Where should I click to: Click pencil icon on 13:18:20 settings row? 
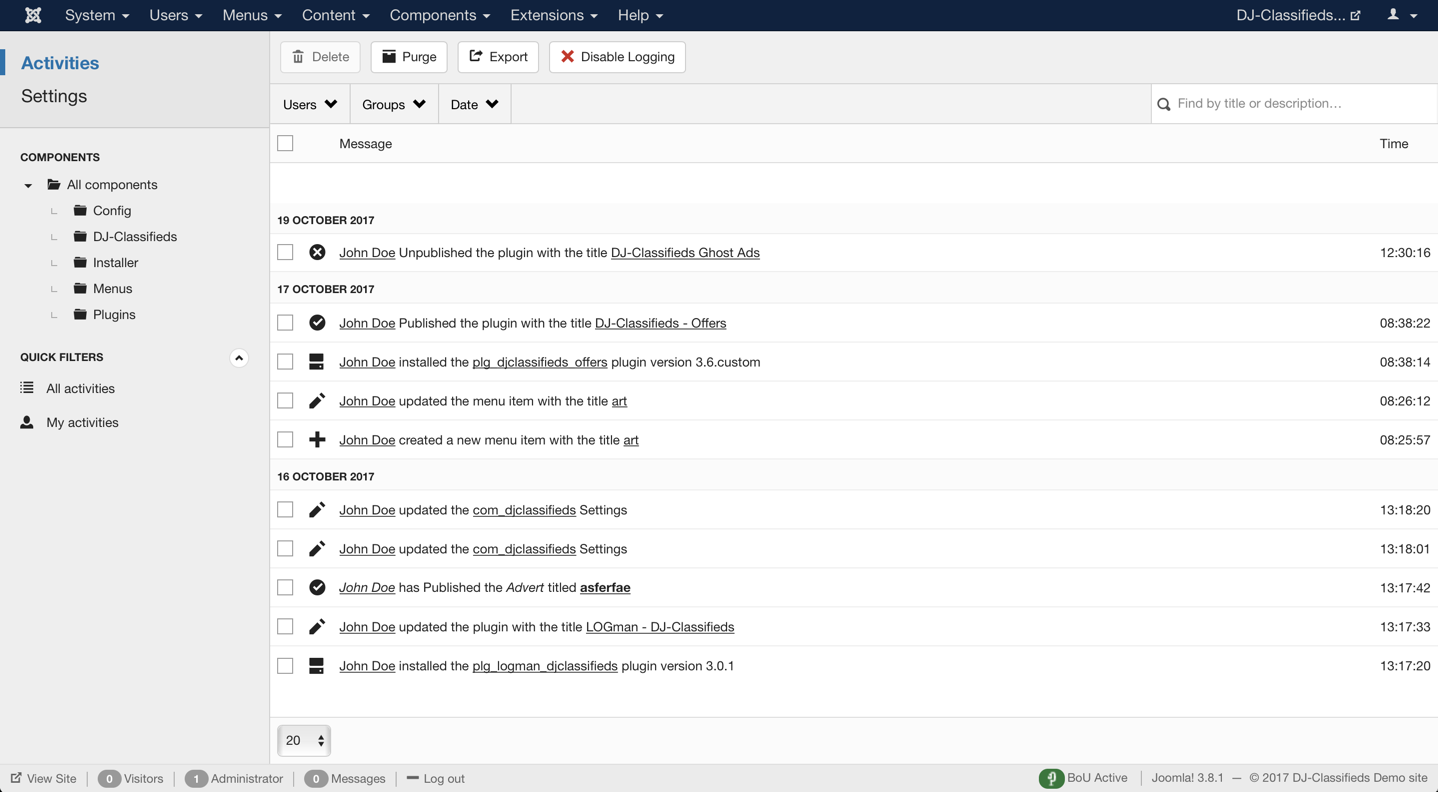pos(317,510)
